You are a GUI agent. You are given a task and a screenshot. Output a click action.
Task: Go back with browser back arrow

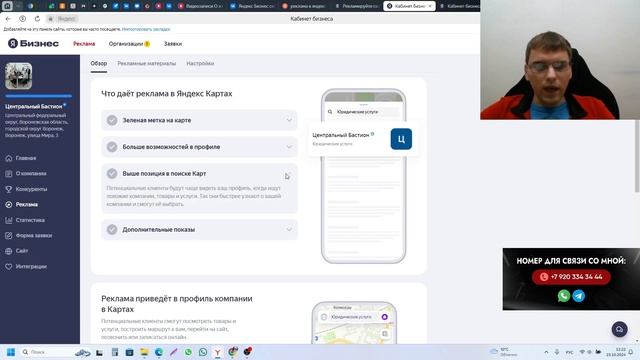pyautogui.click(x=8, y=19)
